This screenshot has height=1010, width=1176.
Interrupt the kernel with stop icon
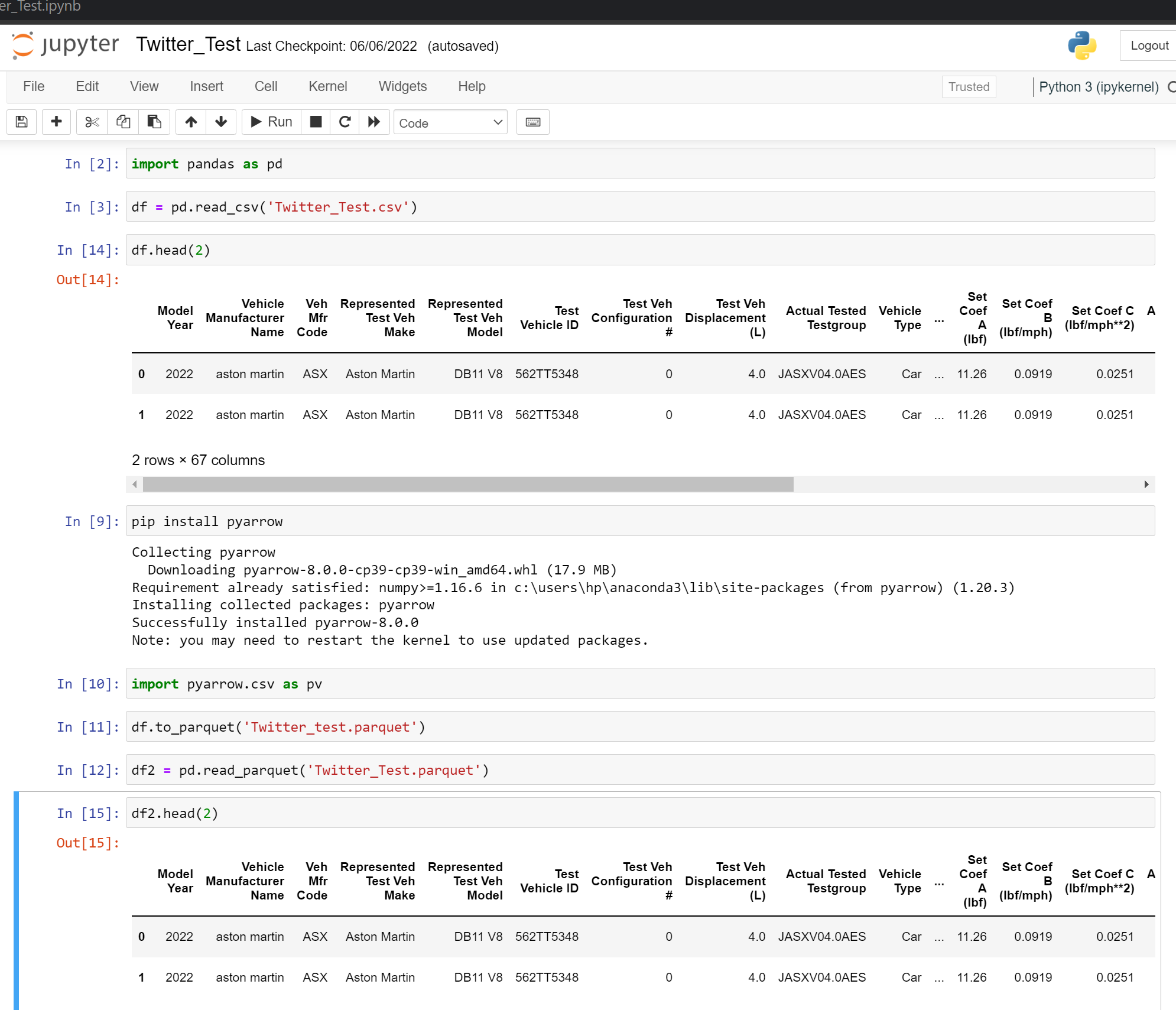point(316,122)
